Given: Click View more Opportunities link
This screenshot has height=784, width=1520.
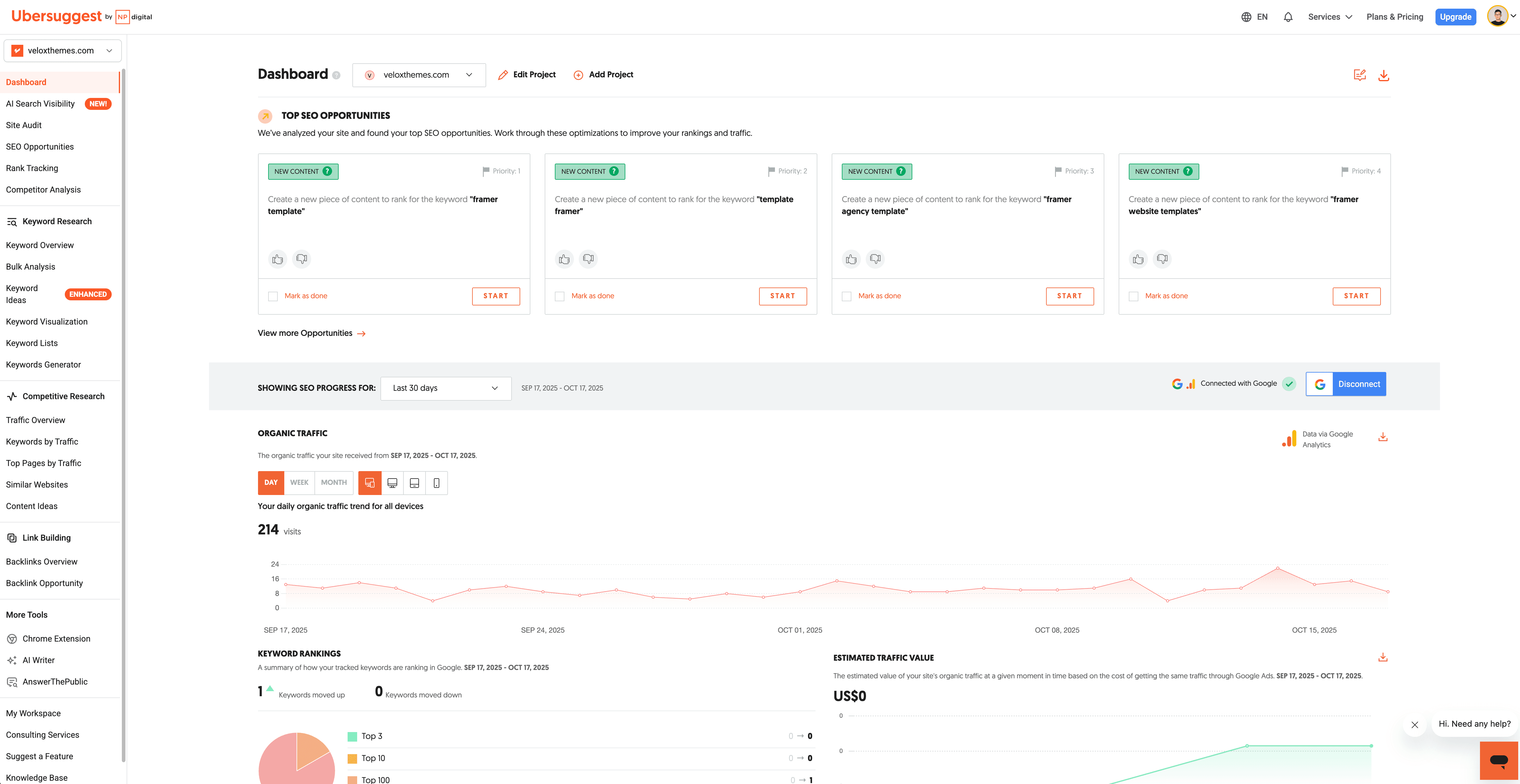Looking at the screenshot, I should pos(305,333).
